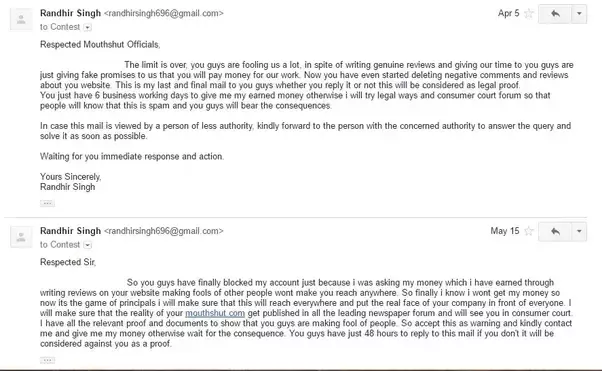Show recipient details of first email
This screenshot has height=371, width=602.
(88, 27)
